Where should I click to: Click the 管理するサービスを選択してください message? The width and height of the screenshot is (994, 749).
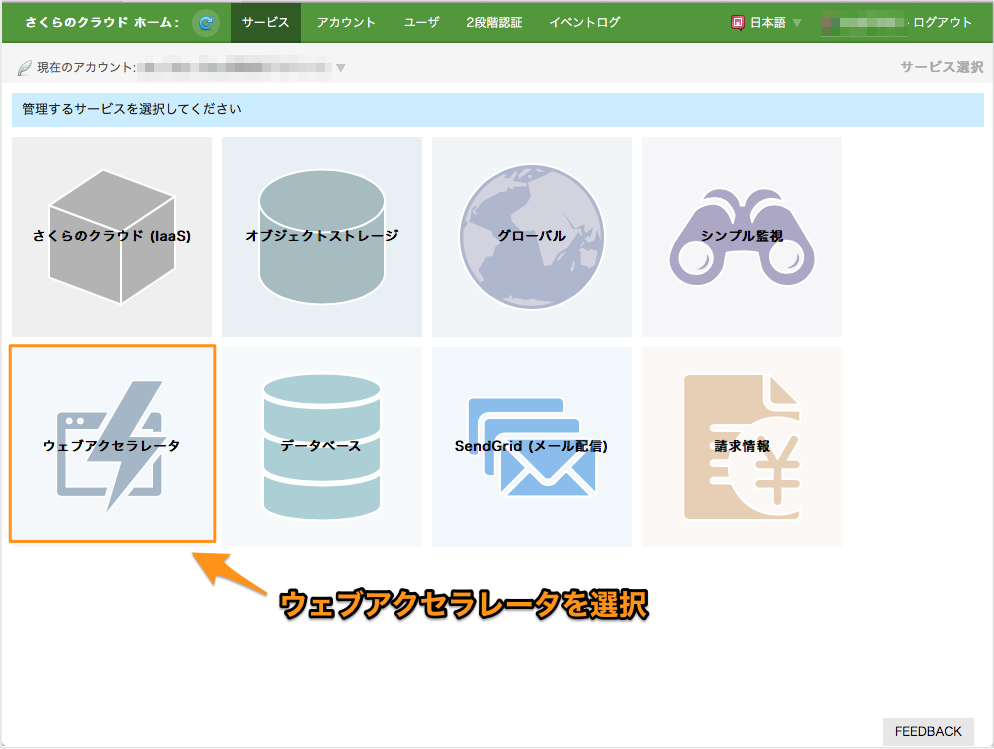(132, 109)
